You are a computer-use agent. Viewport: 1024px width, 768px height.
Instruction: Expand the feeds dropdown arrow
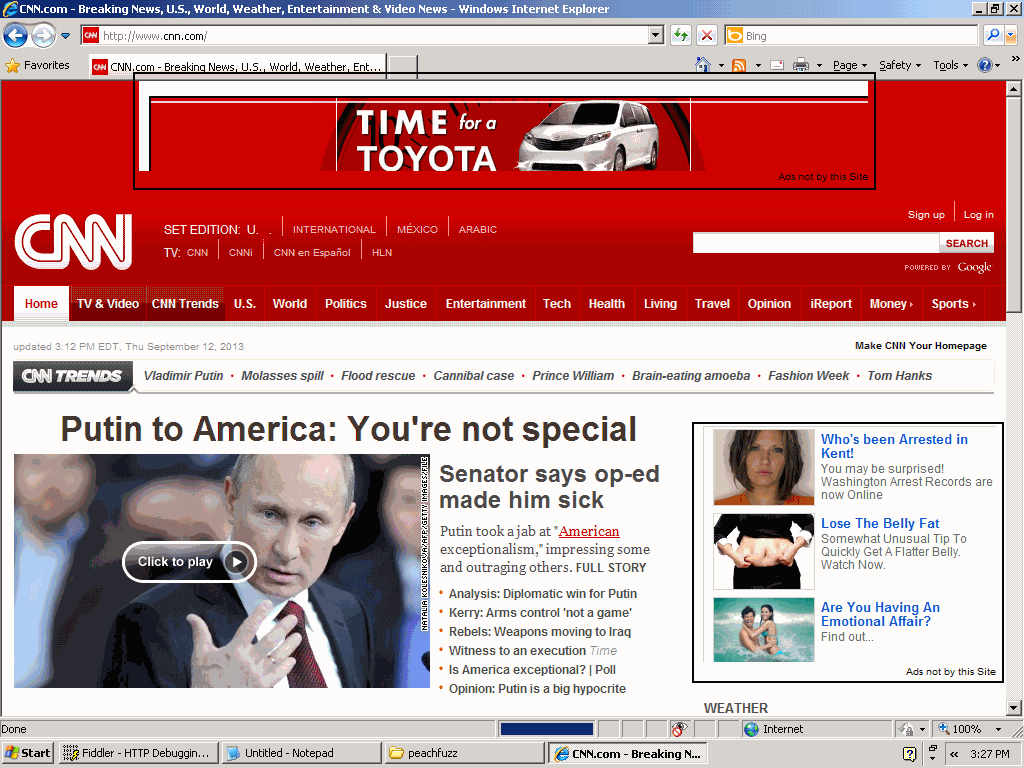click(x=758, y=65)
